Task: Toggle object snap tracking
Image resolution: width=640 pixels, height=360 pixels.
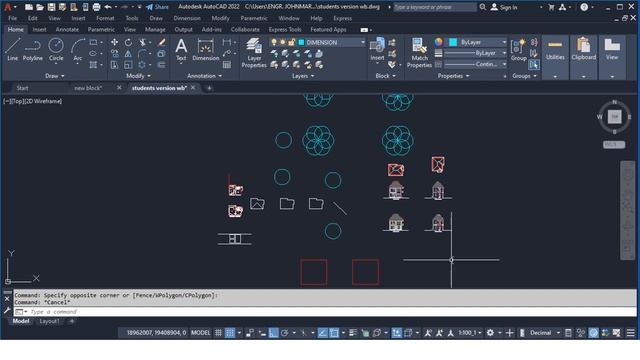Action: tap(322, 333)
